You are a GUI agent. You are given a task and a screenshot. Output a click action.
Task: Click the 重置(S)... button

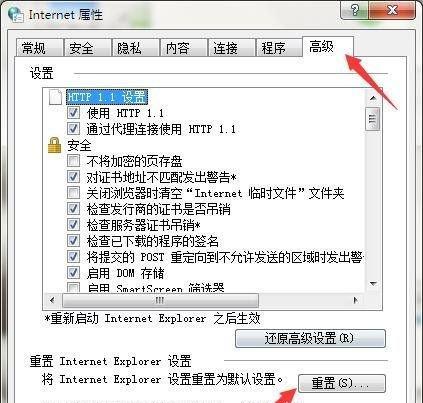coord(342,383)
